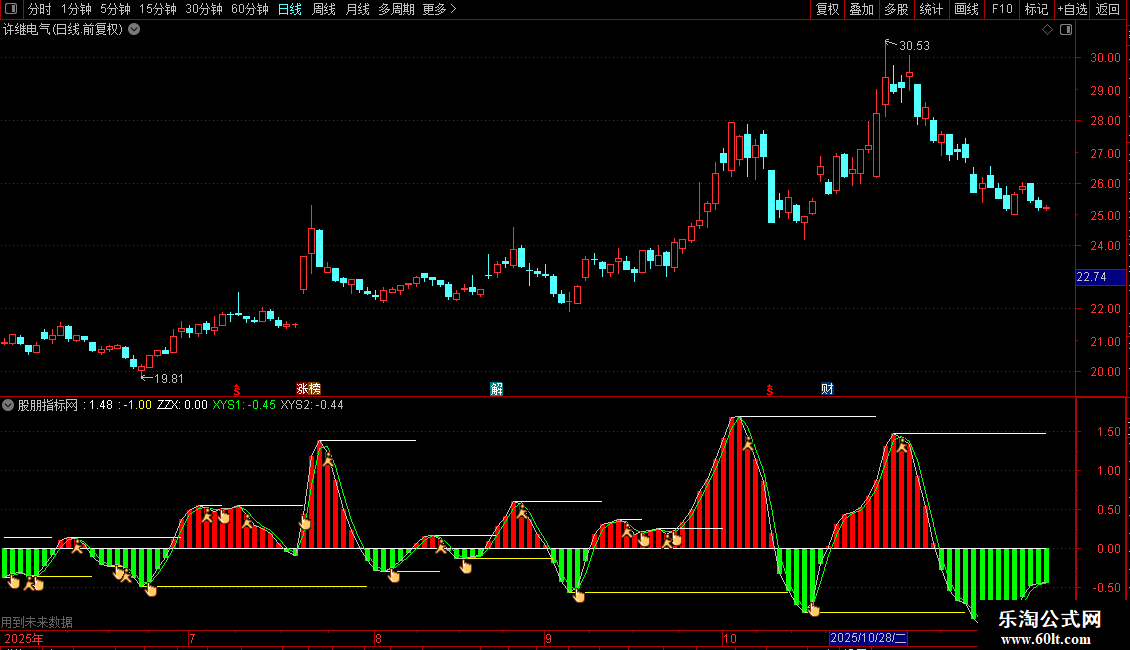Select the 1分钟 period tab

tap(76, 9)
